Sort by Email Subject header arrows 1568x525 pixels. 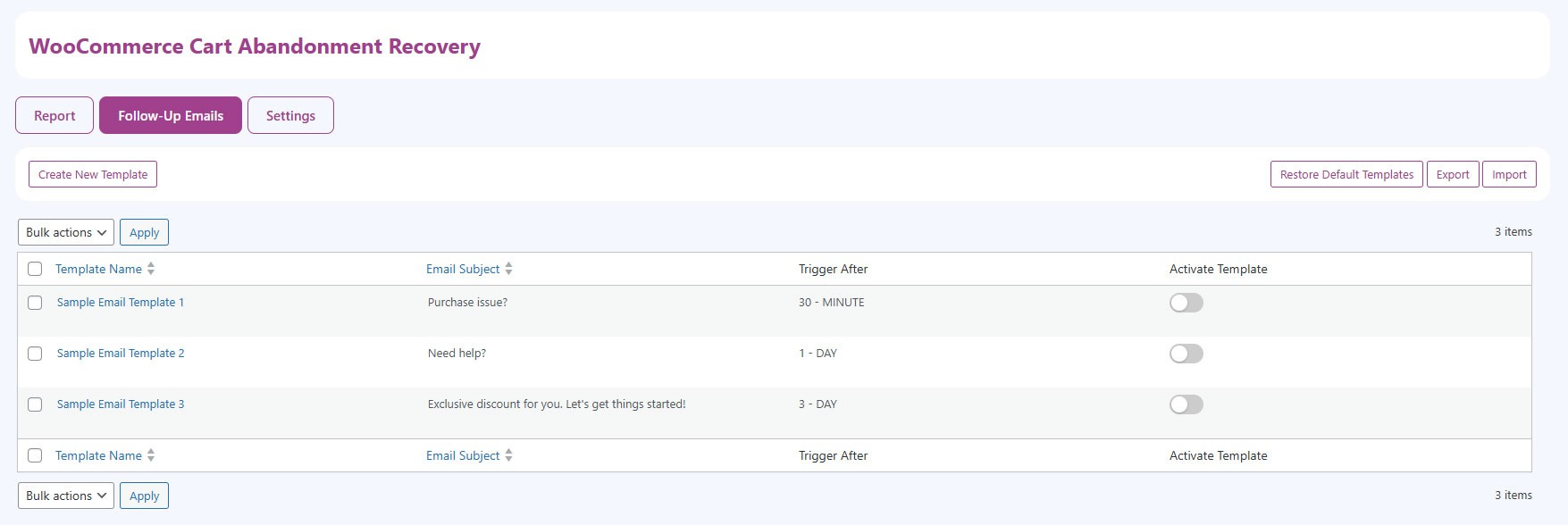click(508, 269)
